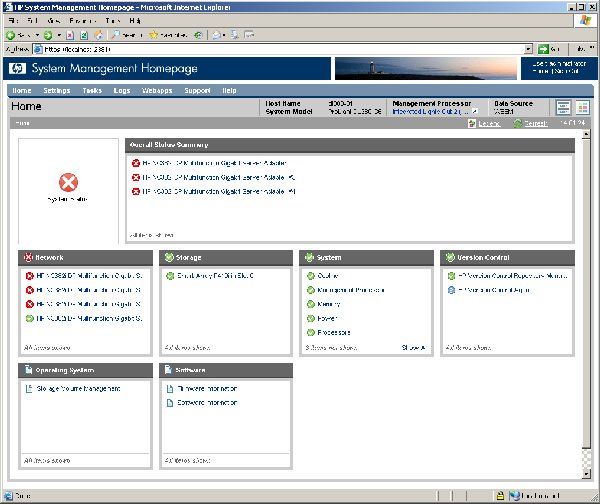
Task: Click the green status icon in Storage header
Action: tap(169, 258)
